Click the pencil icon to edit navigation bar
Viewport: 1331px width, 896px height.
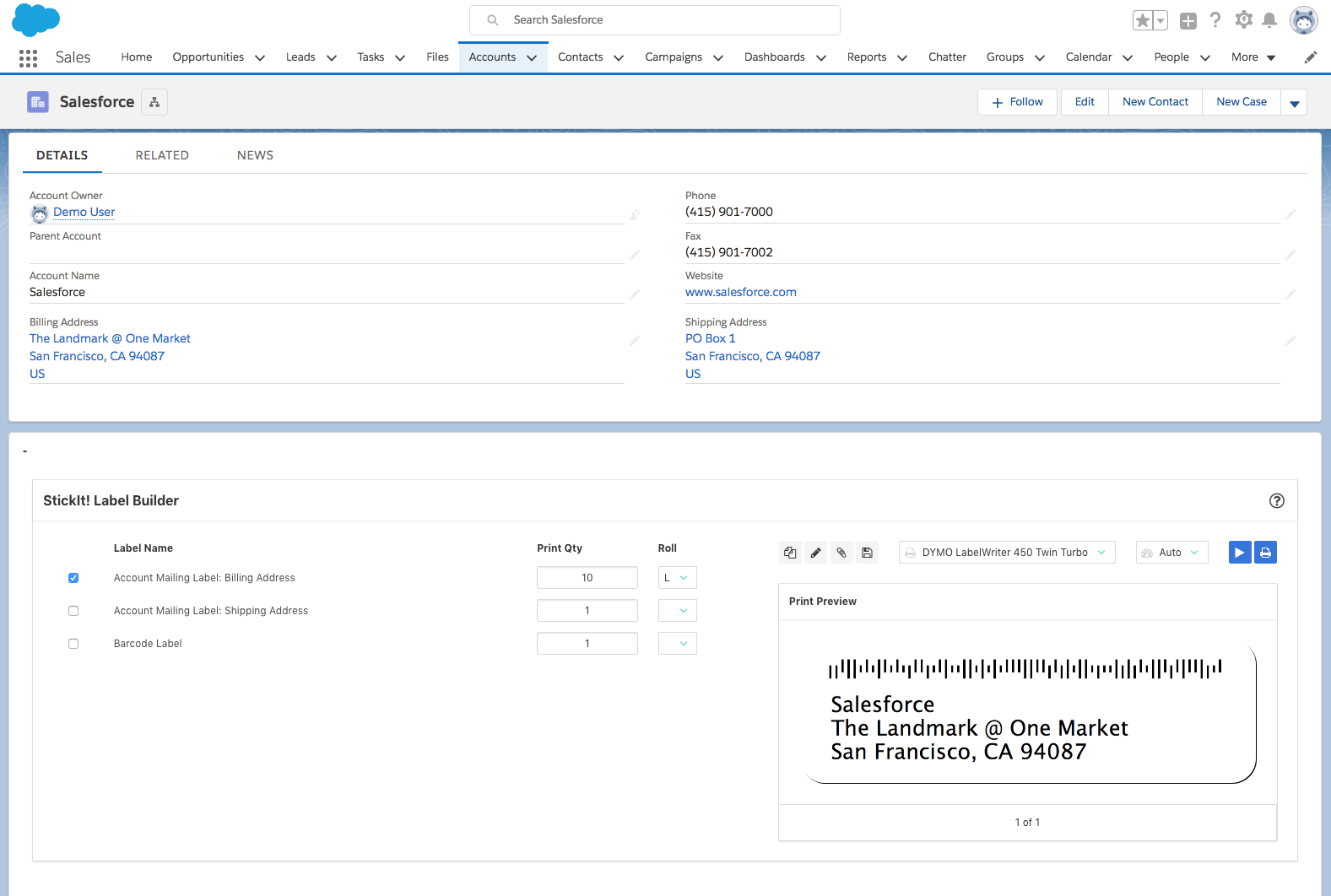1311,57
